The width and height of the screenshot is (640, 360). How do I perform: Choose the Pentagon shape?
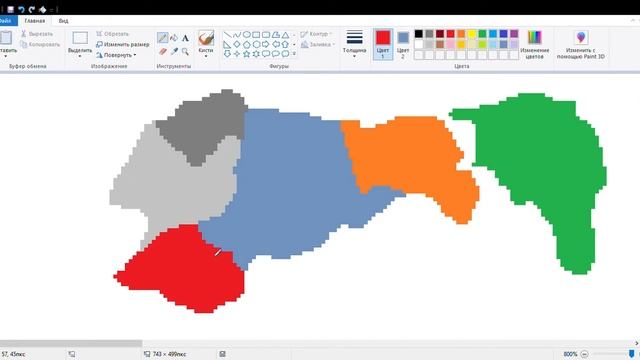(247, 44)
